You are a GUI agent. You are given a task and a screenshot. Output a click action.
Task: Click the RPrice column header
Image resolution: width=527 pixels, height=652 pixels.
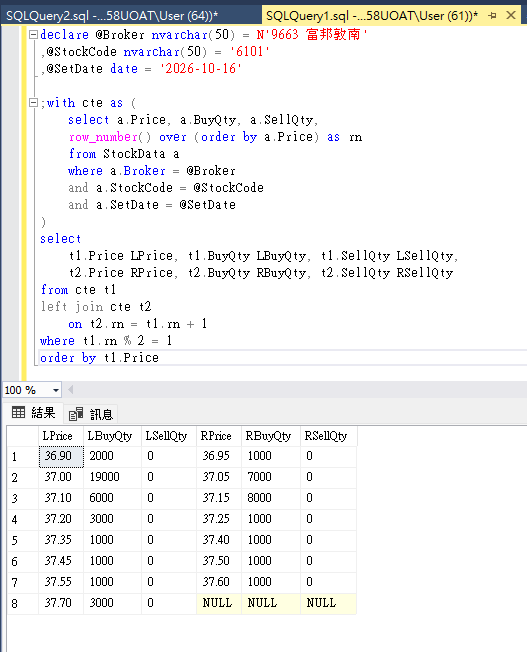(x=219, y=436)
